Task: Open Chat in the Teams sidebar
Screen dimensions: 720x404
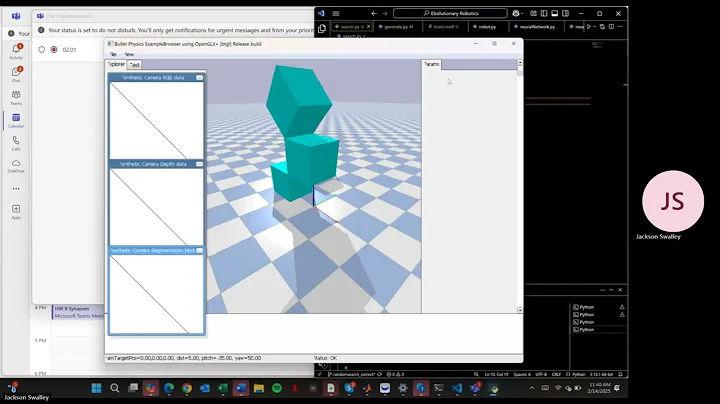Action: pyautogui.click(x=16, y=74)
